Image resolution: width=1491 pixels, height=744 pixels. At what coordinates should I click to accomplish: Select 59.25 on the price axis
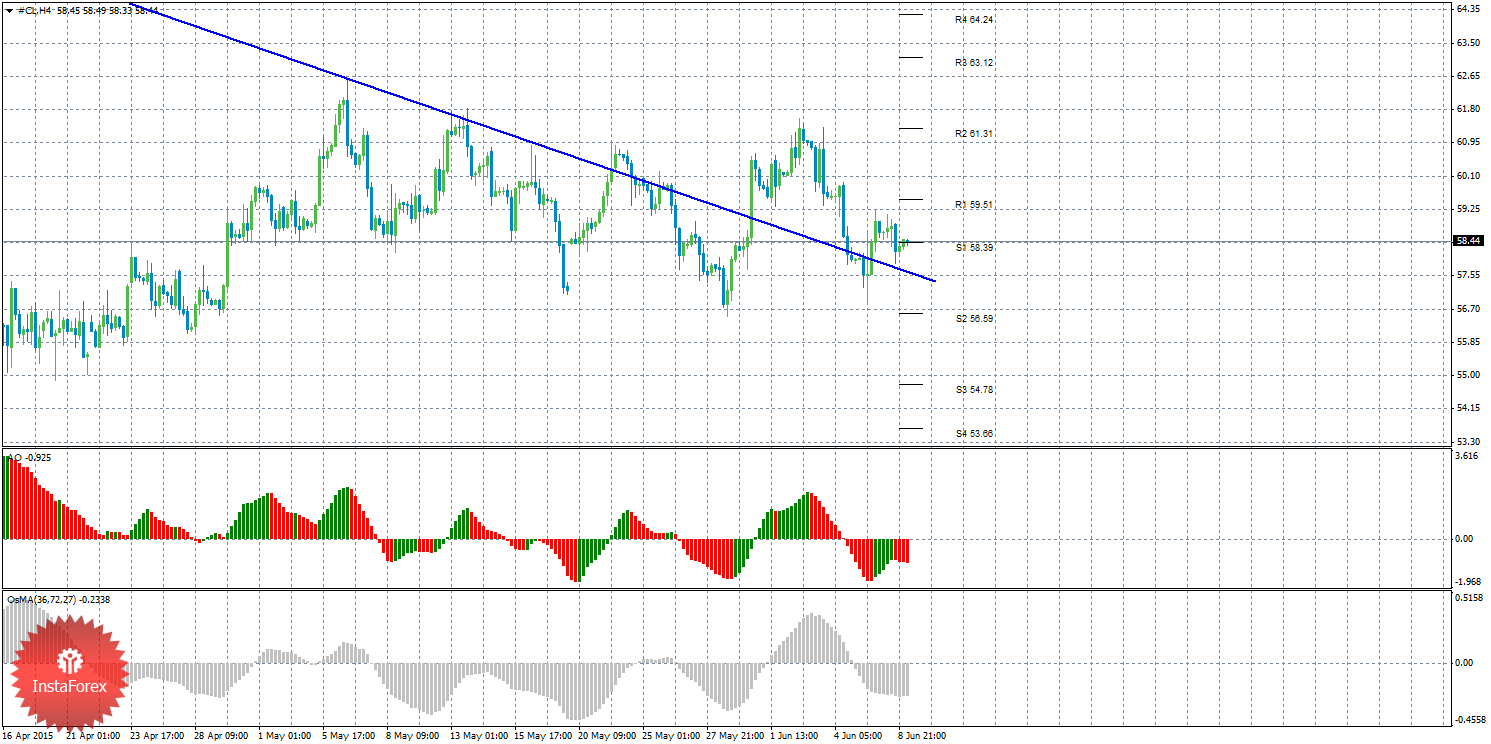pyautogui.click(x=1469, y=209)
